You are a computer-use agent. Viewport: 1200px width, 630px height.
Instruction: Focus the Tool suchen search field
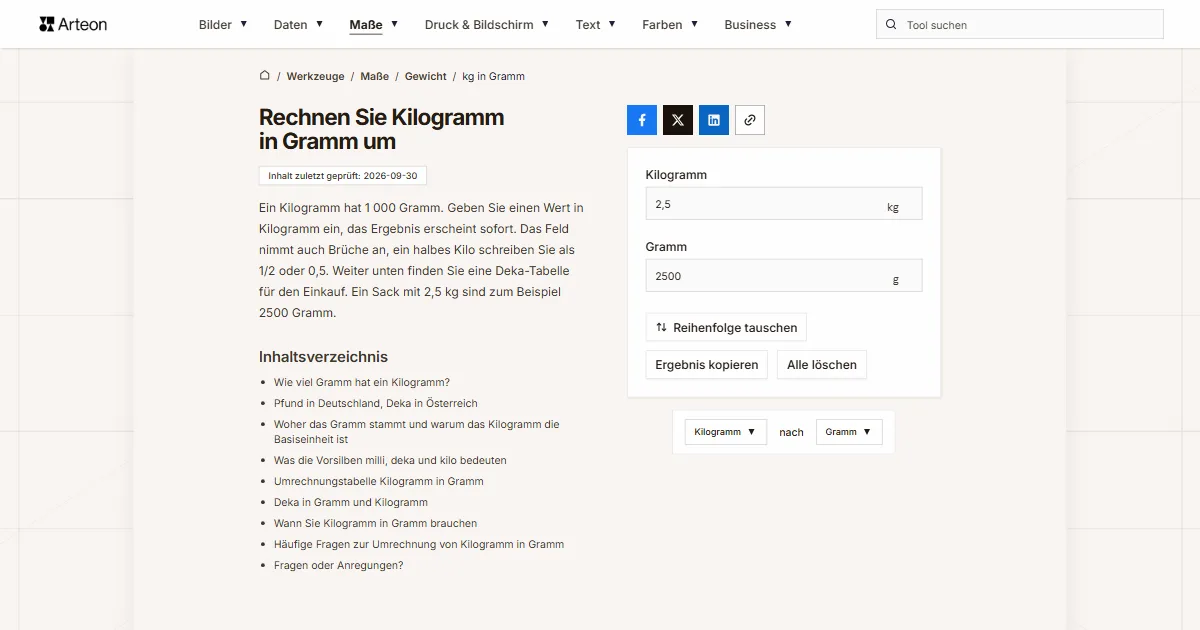pyautogui.click(x=1020, y=24)
